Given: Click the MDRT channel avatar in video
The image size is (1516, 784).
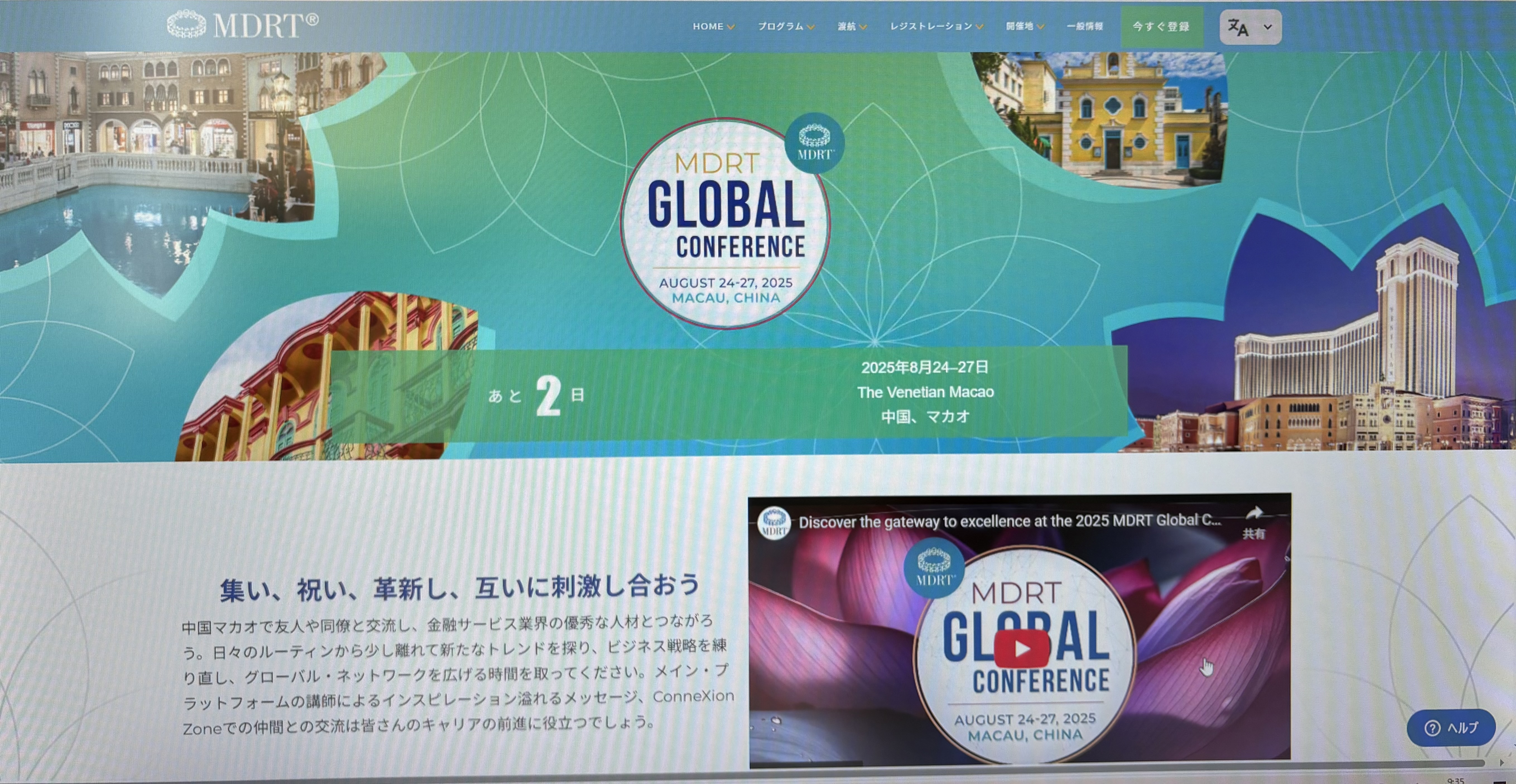Looking at the screenshot, I should [x=773, y=523].
